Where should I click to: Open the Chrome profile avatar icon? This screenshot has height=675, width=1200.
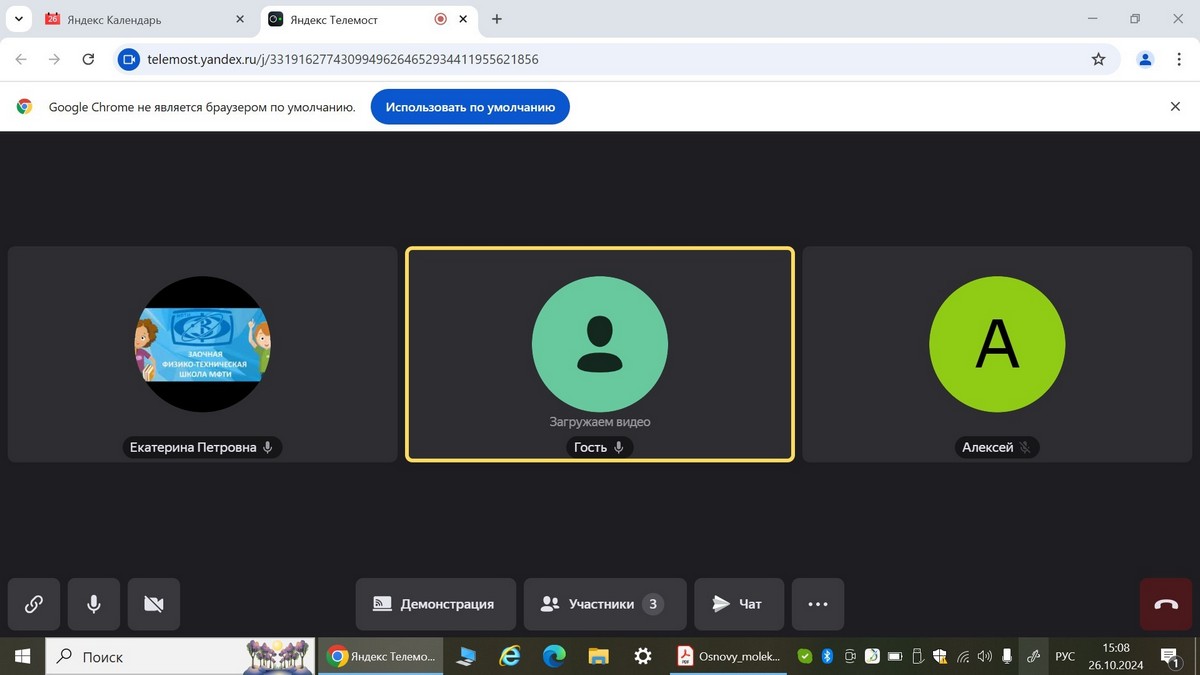(1145, 60)
